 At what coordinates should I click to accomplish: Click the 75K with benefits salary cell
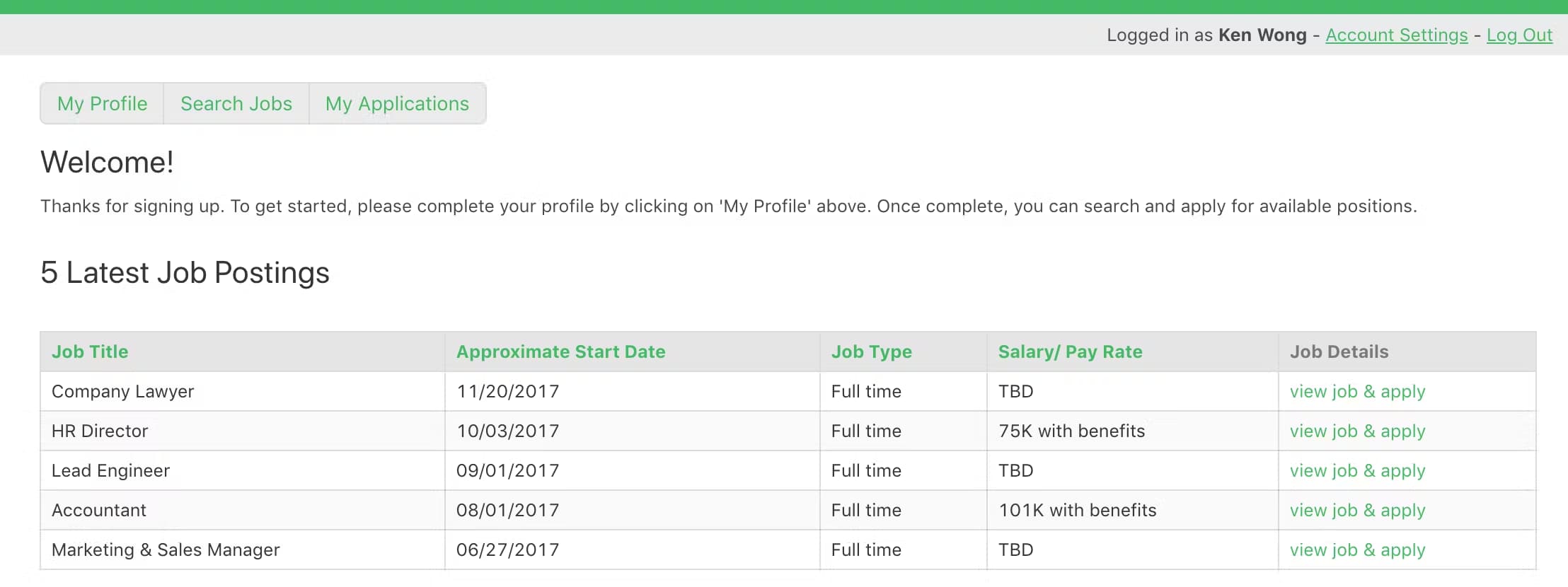pyautogui.click(x=1071, y=431)
